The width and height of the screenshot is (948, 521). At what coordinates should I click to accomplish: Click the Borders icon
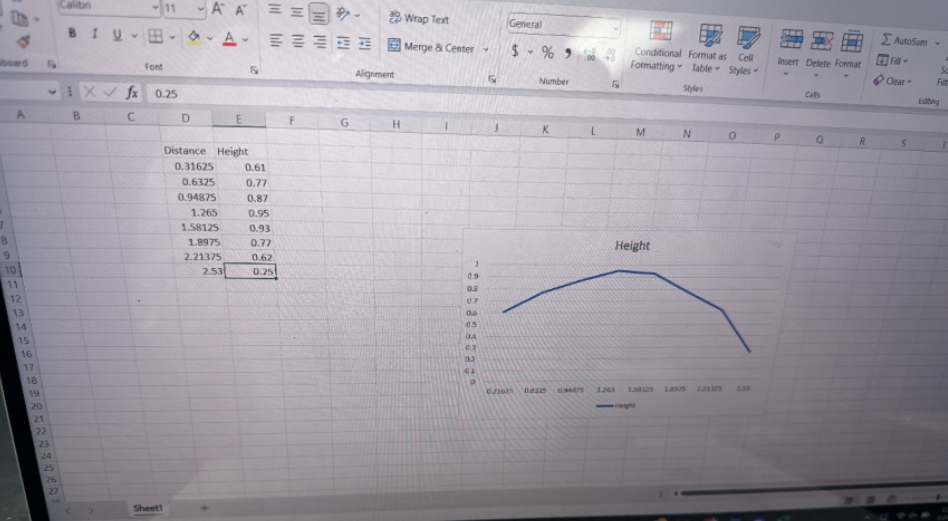(x=155, y=37)
